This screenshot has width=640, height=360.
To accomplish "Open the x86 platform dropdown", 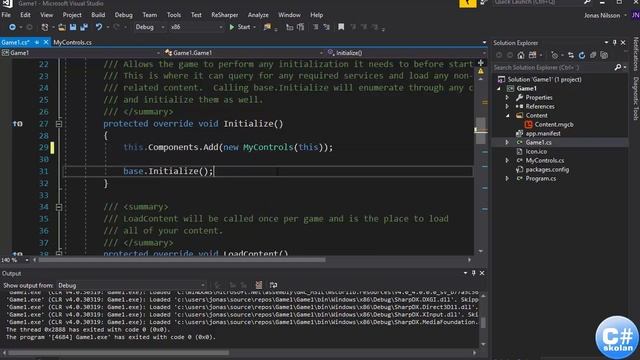I will (196, 27).
